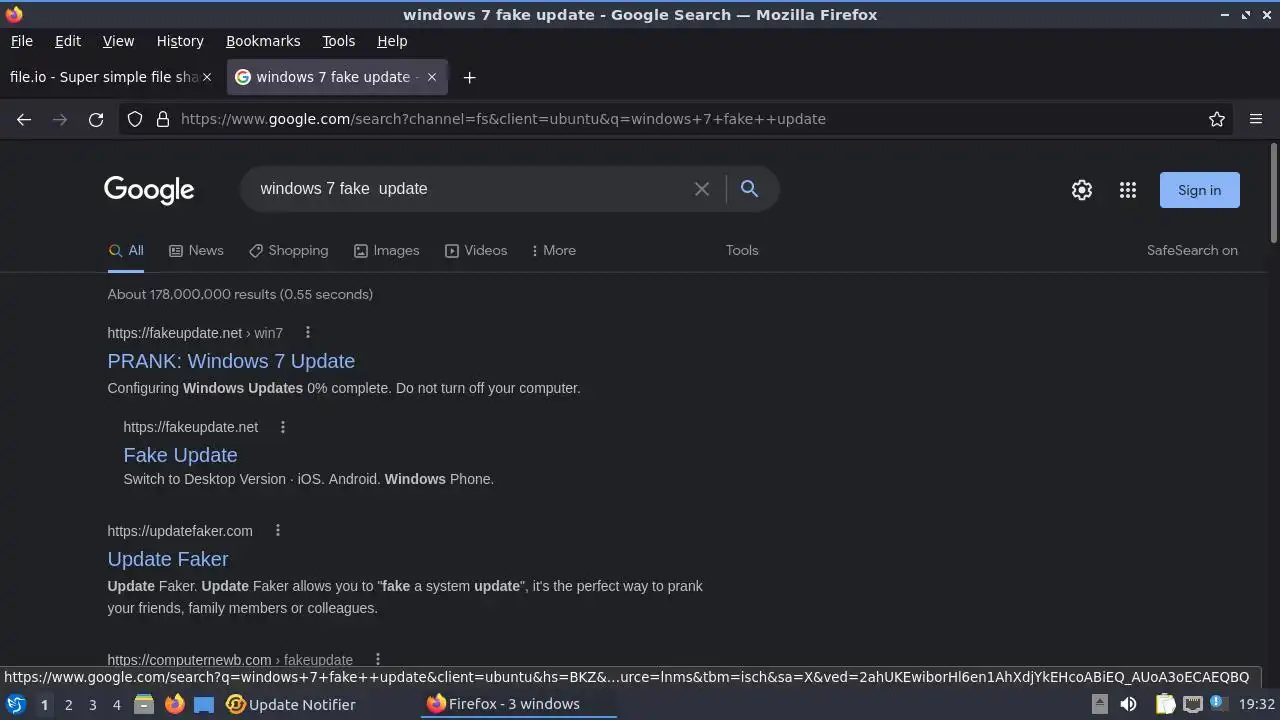This screenshot has height=720, width=1280.
Task: Clear the Google search box text
Action: [702, 189]
